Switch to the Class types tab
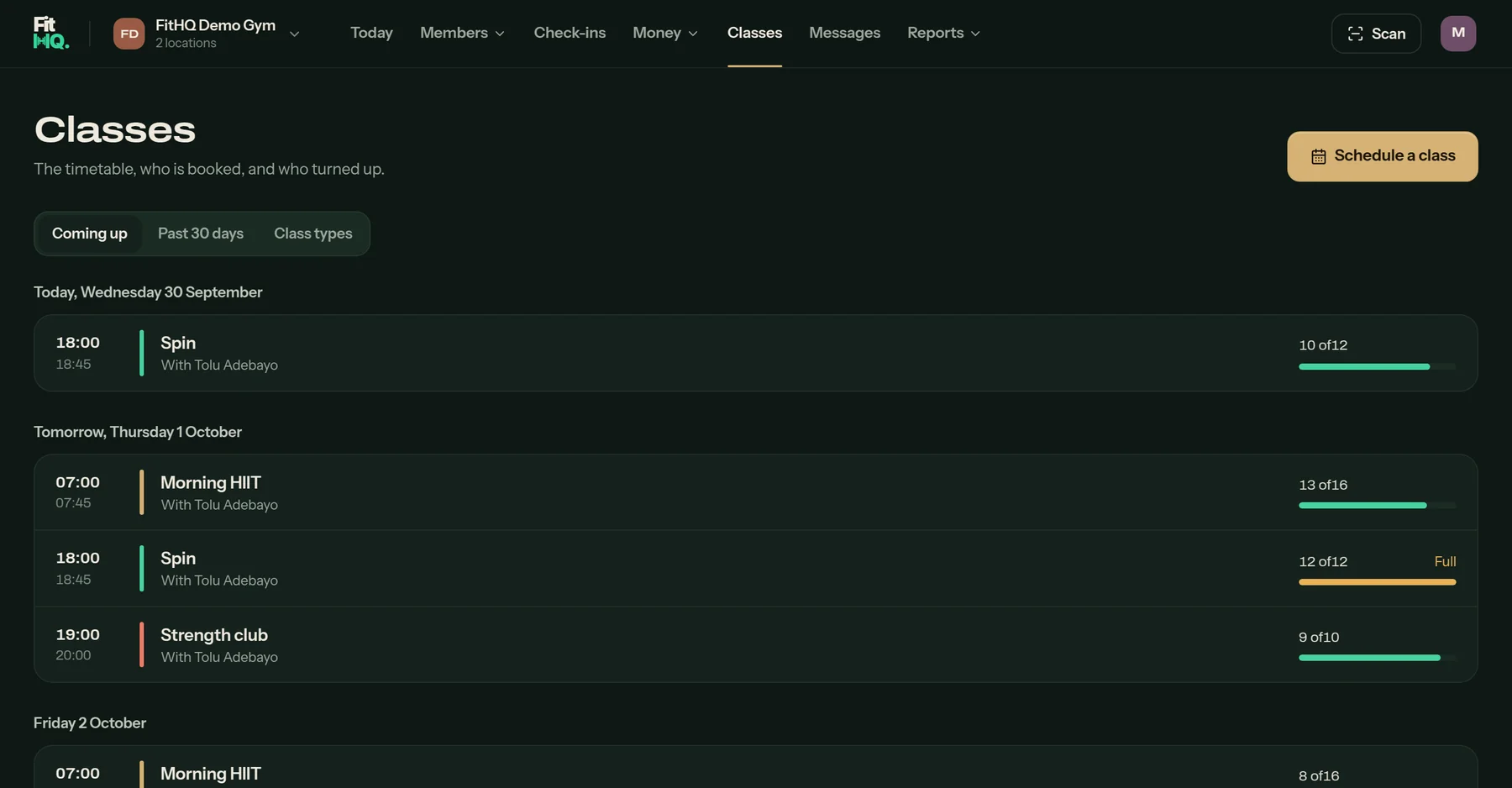This screenshot has height=788, width=1512. click(x=313, y=234)
